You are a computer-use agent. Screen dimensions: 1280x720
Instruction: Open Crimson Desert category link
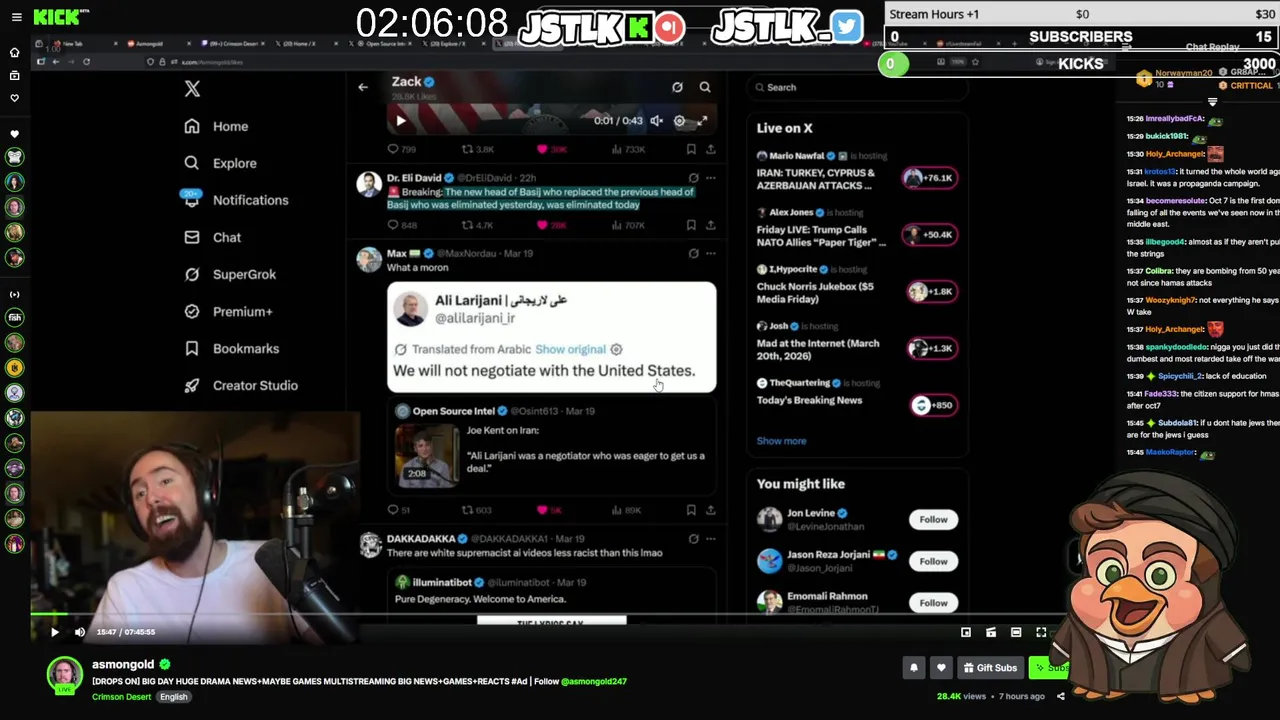(122, 697)
